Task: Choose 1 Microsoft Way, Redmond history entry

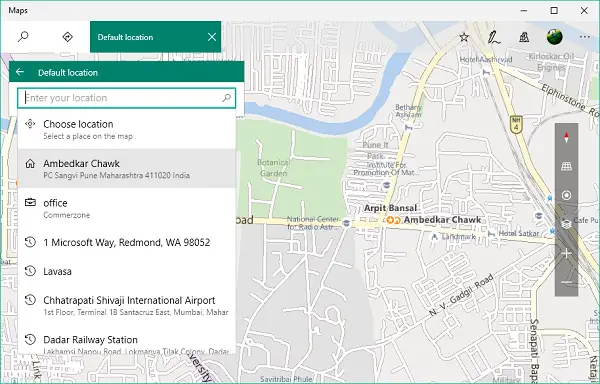Action: [126, 242]
